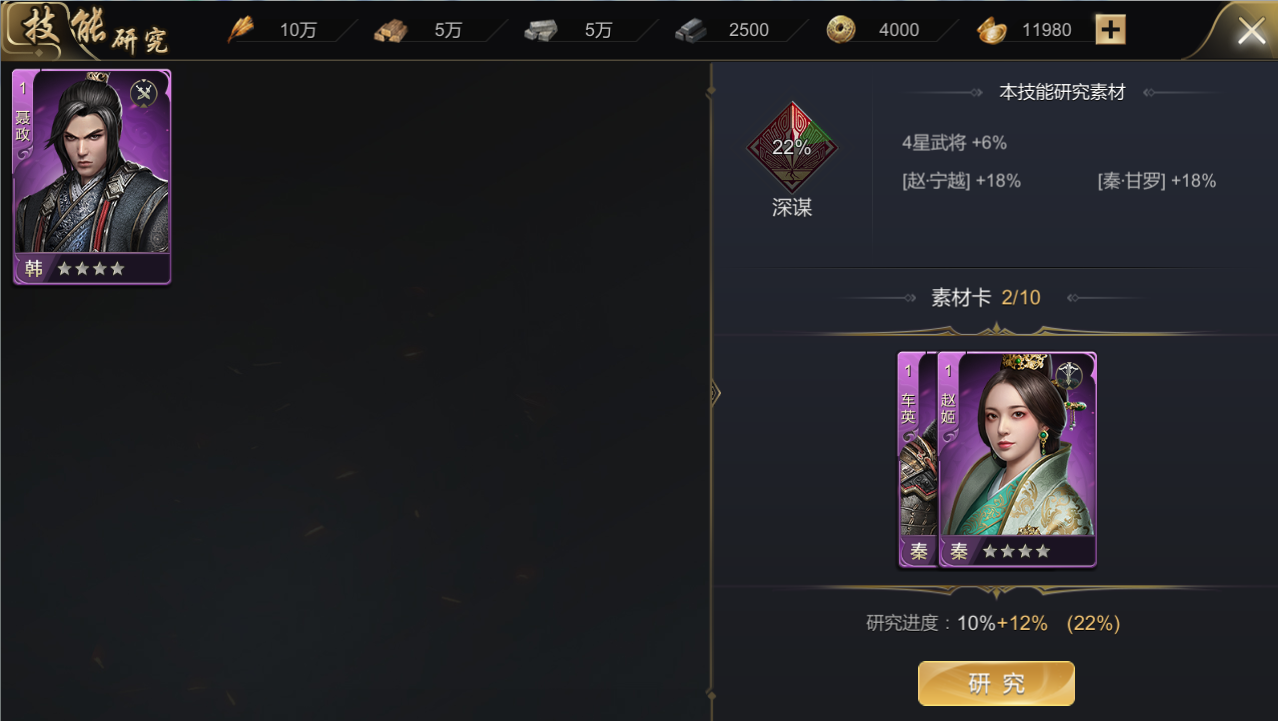
Task: Select the 赵姬 material card
Action: coord(1017,460)
